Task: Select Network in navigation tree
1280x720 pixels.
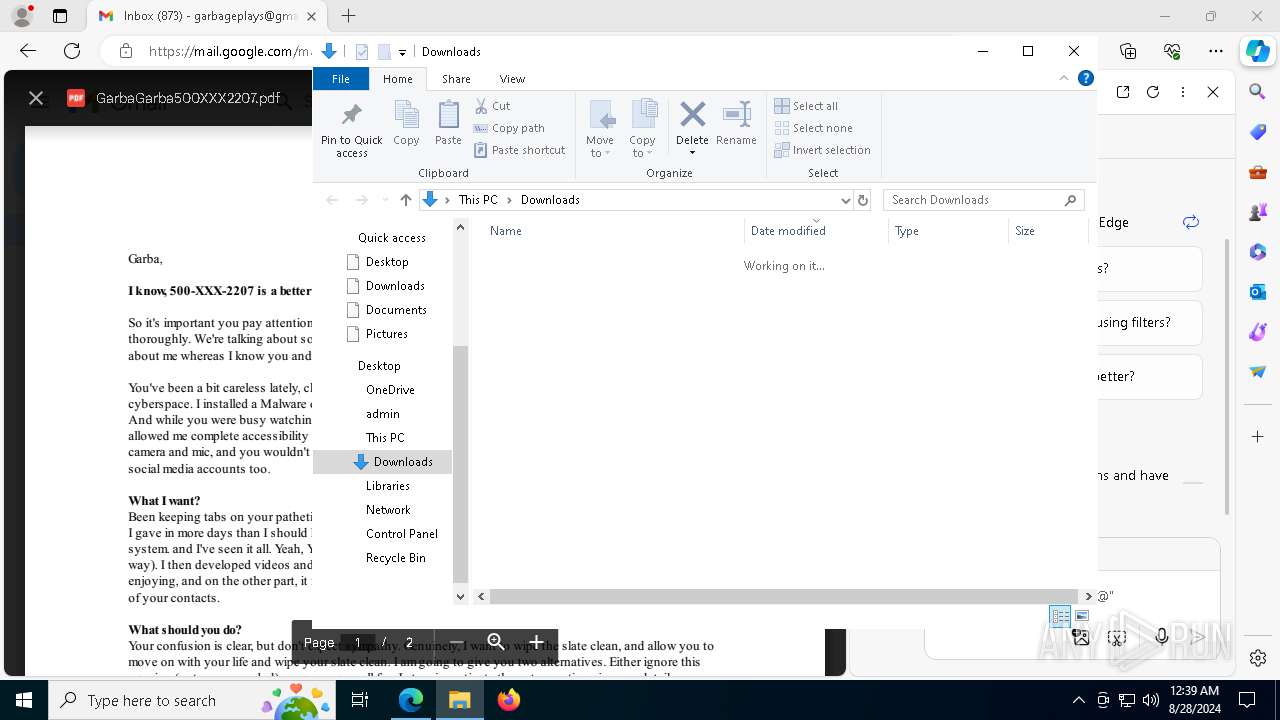Action: [387, 510]
